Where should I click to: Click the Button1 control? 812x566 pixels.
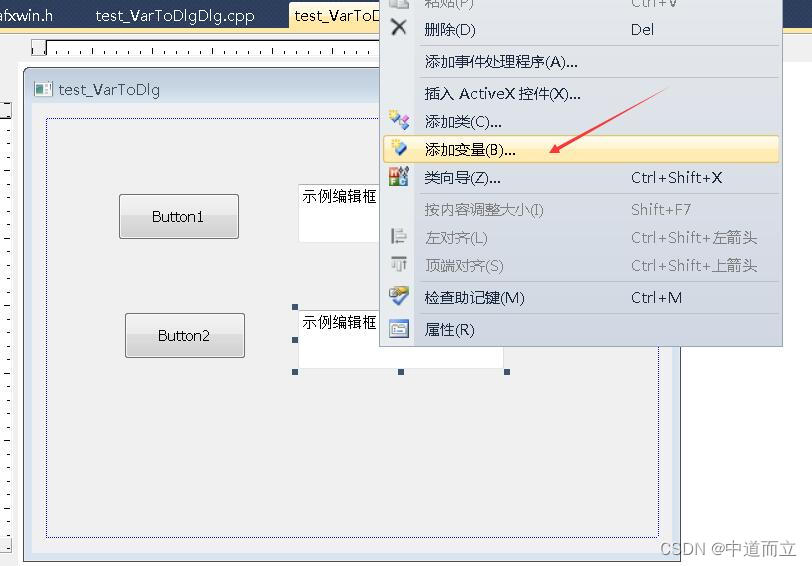tap(179, 216)
